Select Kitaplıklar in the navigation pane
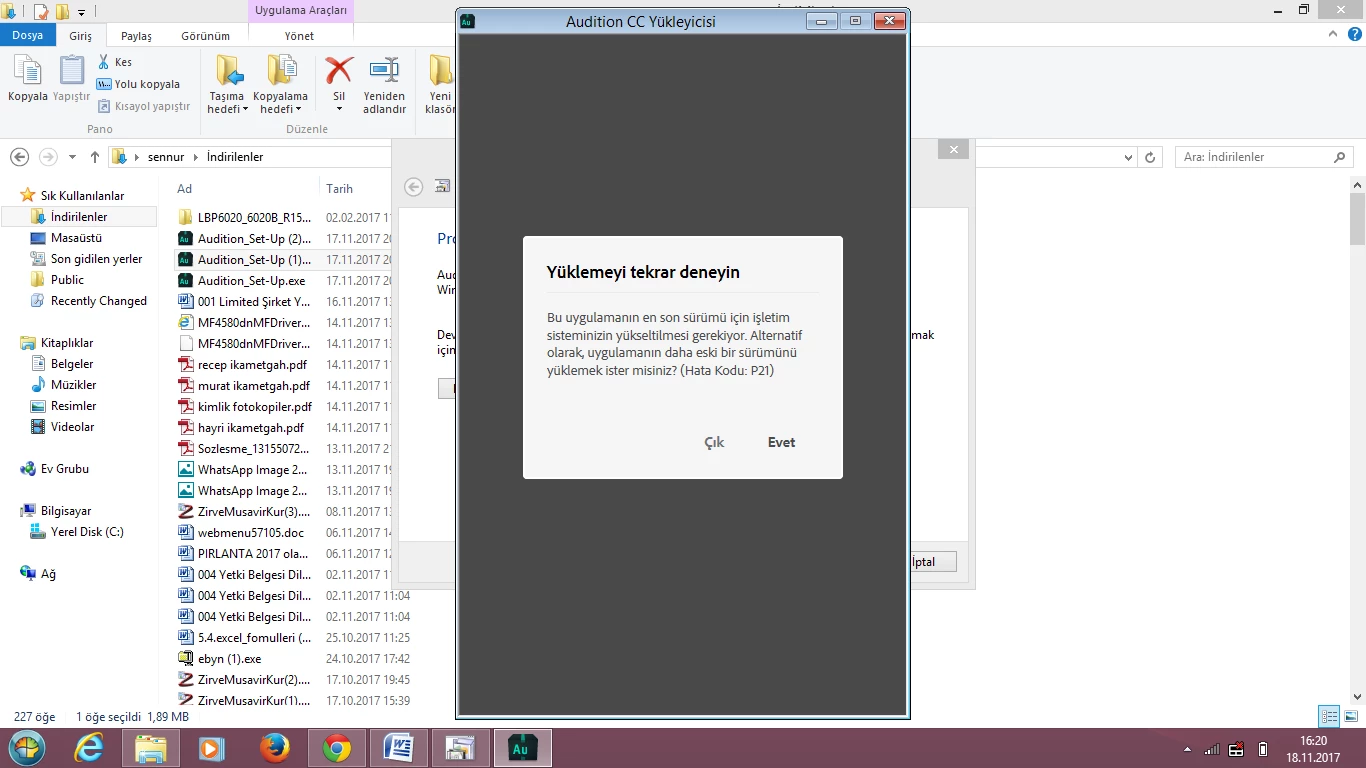The height and width of the screenshot is (768, 1366). [x=66, y=343]
